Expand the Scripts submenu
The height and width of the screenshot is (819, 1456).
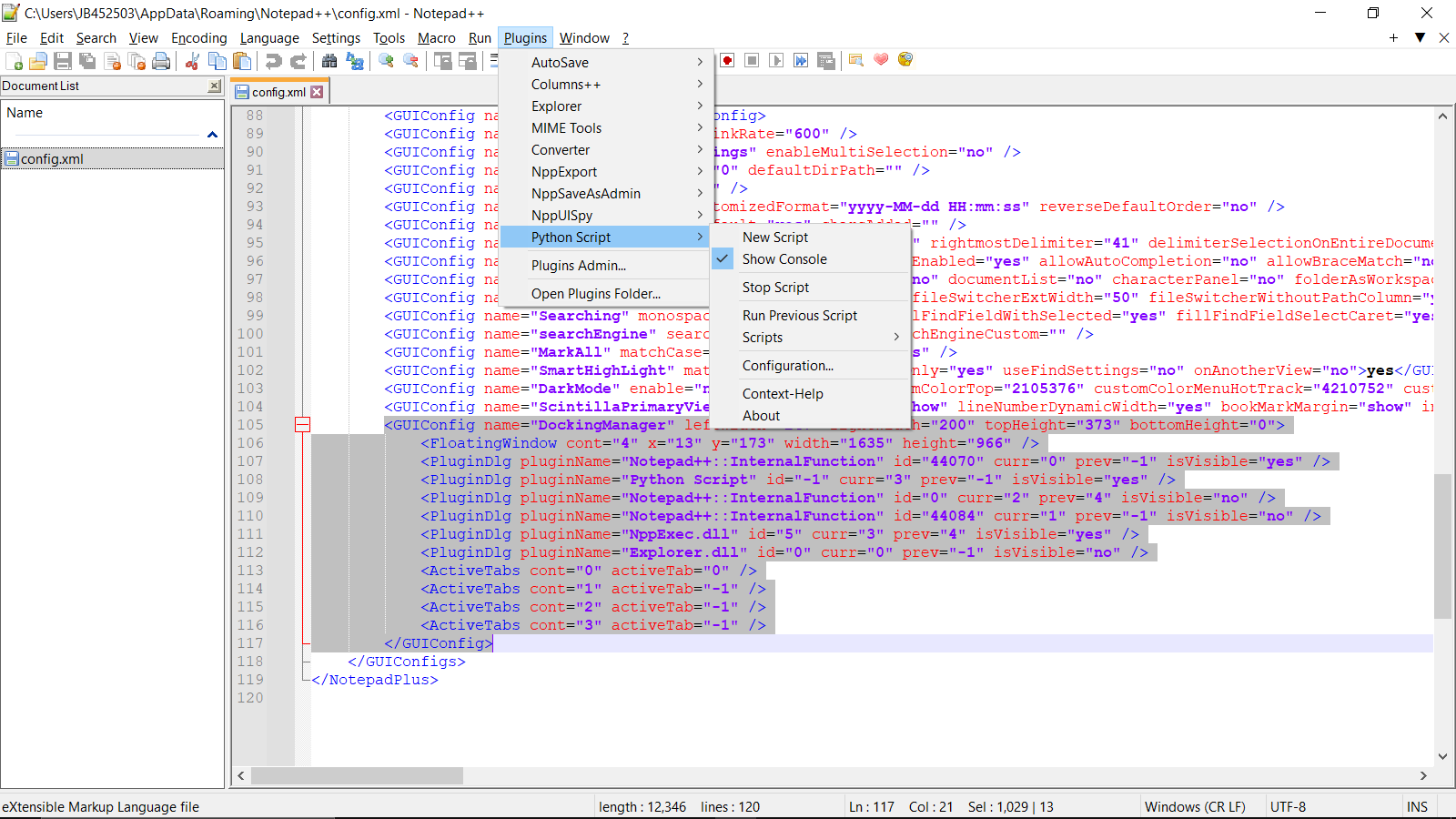[810, 338]
